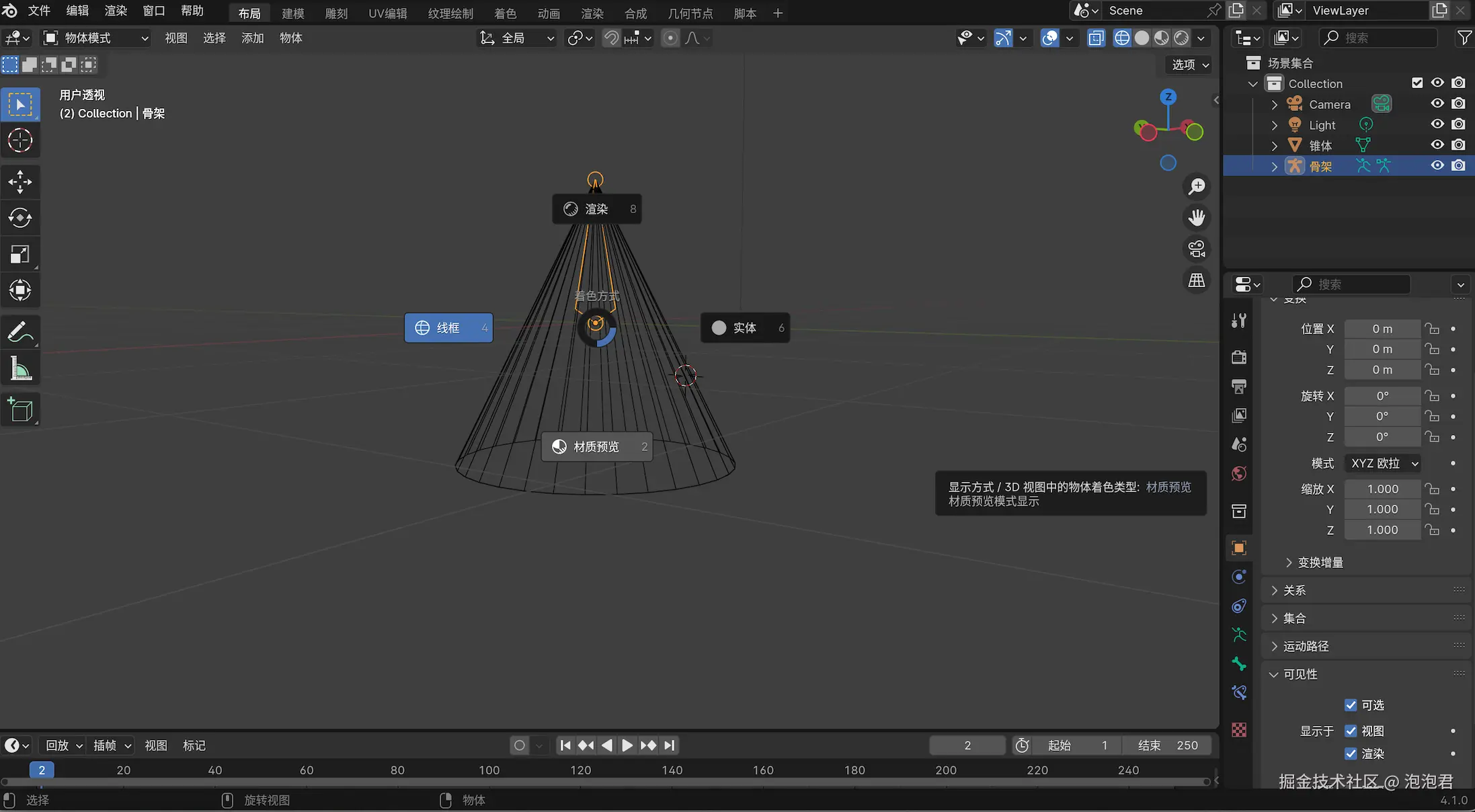Image resolution: width=1475 pixels, height=812 pixels.
Task: Open the XYZ 欧拉 rotation mode dropdown
Action: (1384, 463)
